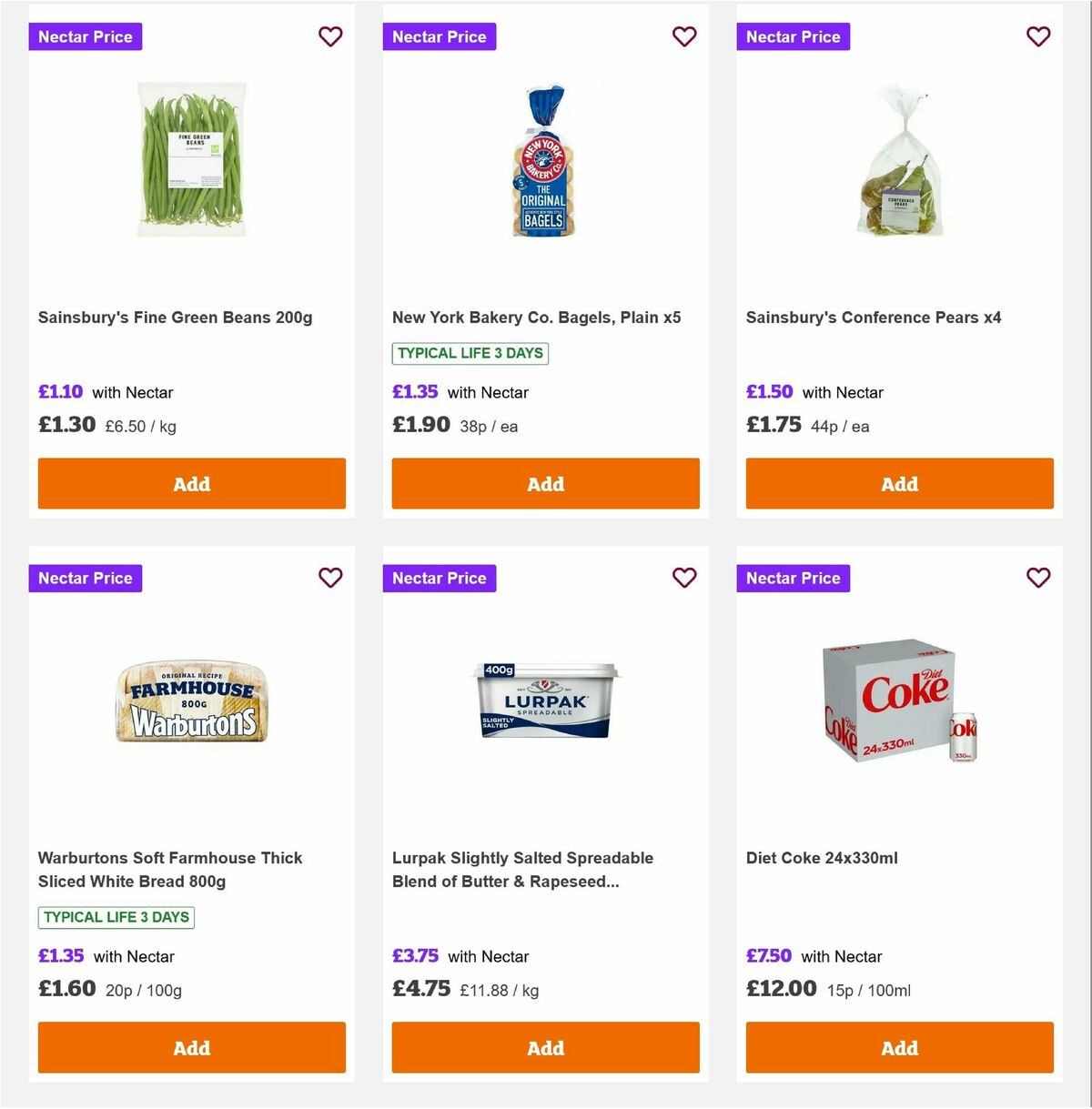Screen dimensions: 1092x1109
Task: Click the Nectar Price badge on Green Beans card
Action: (x=85, y=36)
